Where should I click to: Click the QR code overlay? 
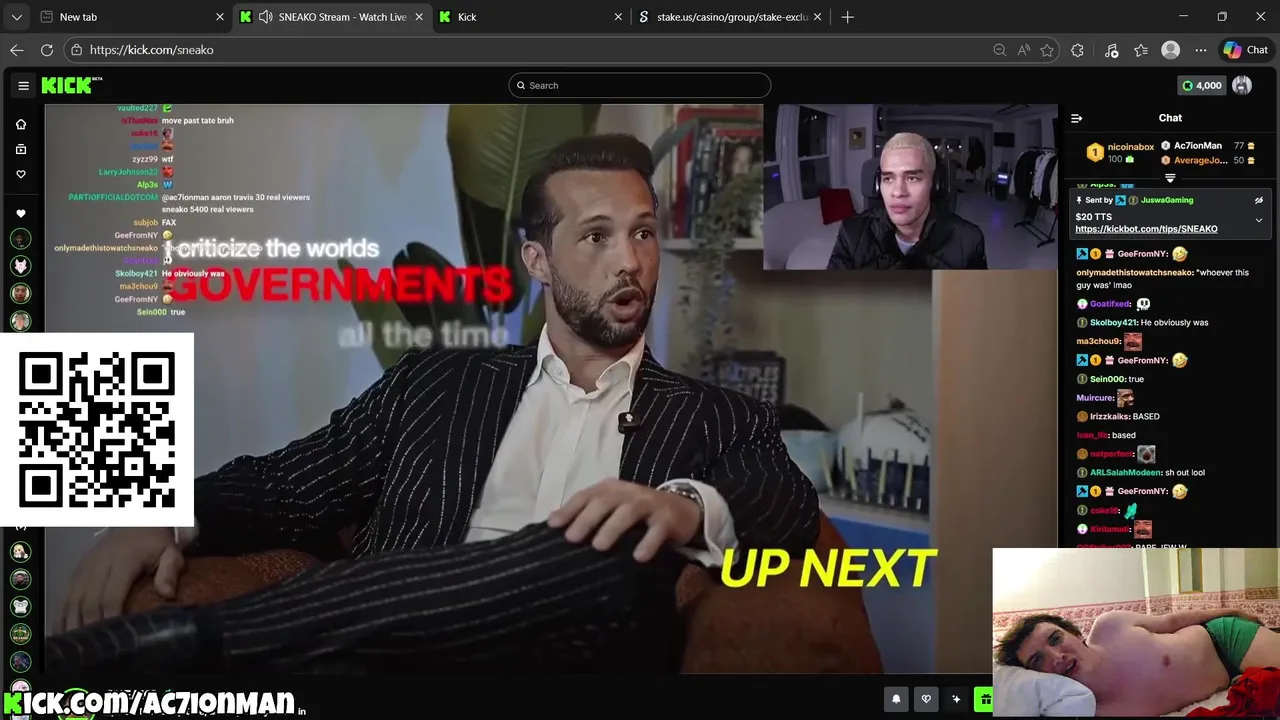[x=97, y=430]
